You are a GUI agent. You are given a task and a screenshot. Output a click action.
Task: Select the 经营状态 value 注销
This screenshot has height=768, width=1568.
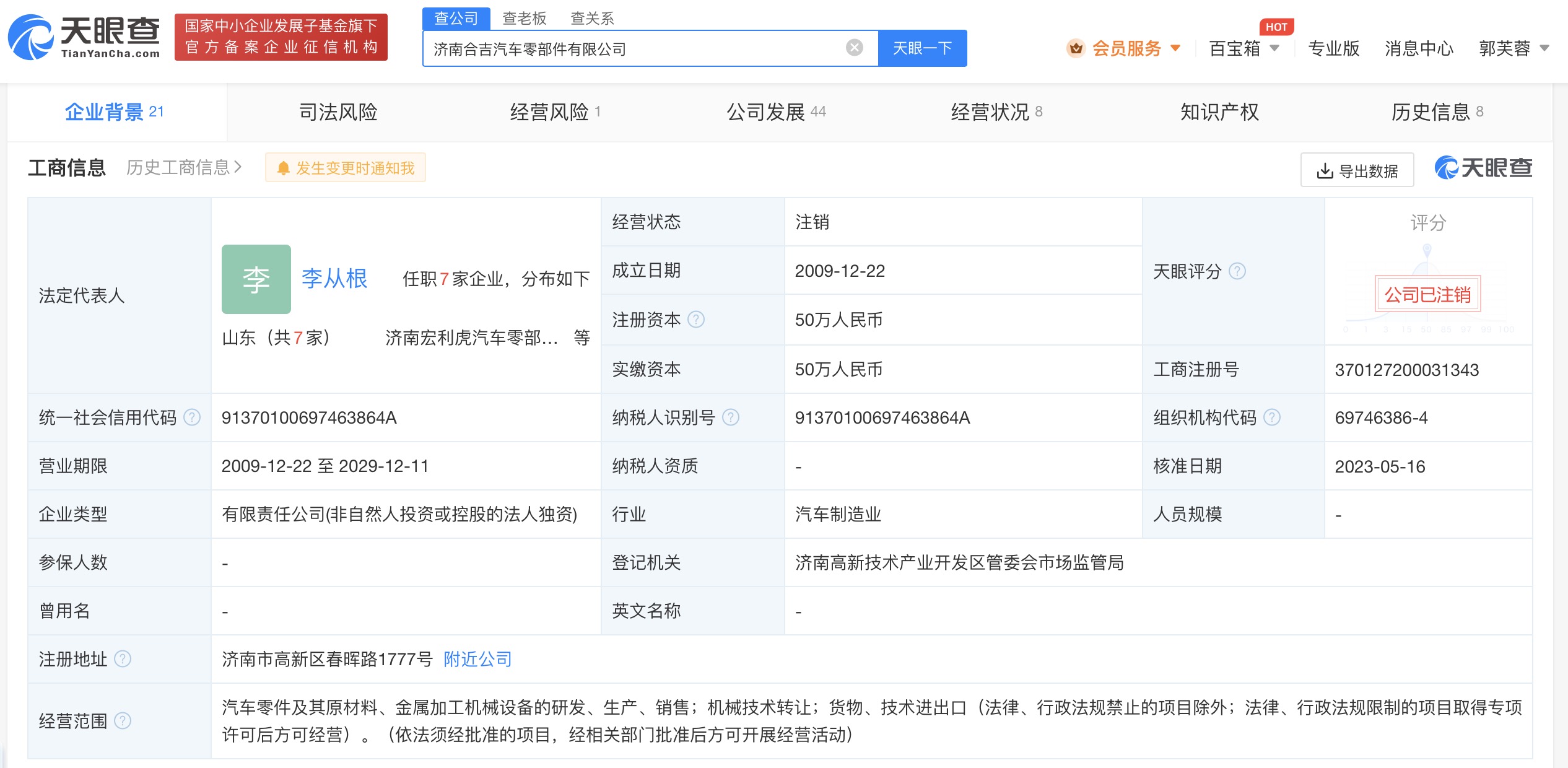click(812, 222)
